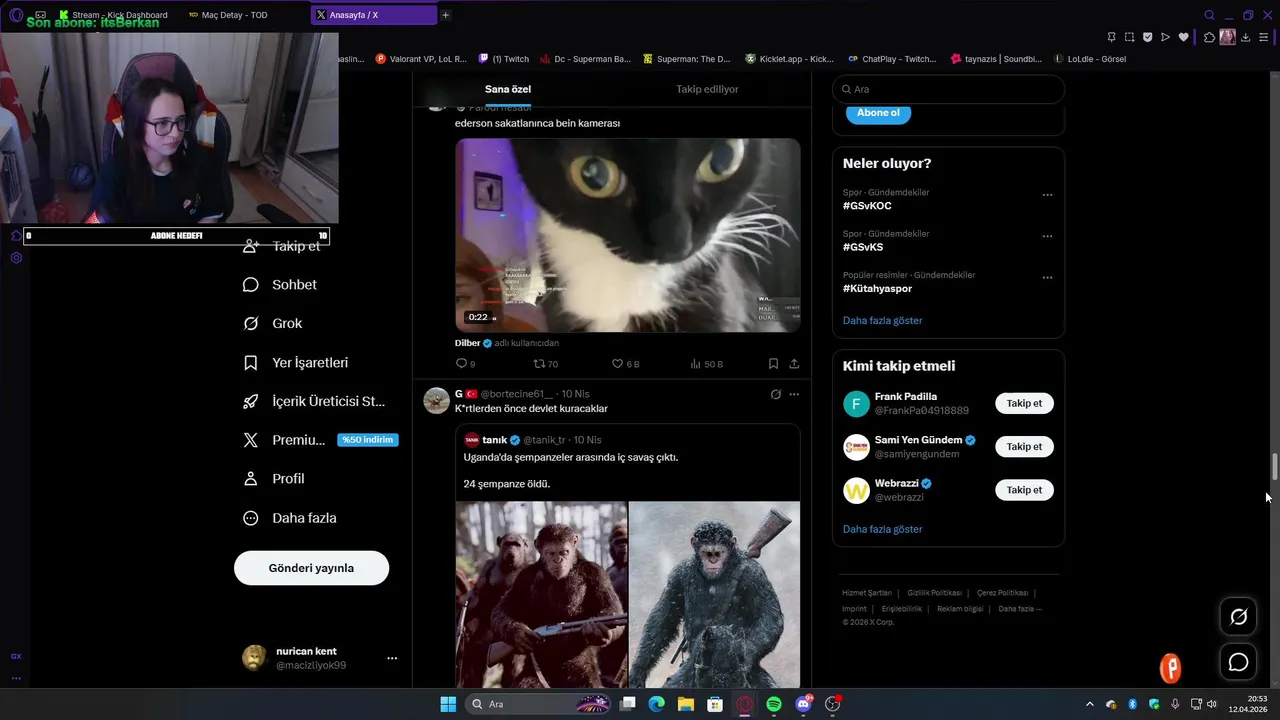Open Kicklet.app bookmark
This screenshot has height=720, width=1280.
click(x=789, y=59)
